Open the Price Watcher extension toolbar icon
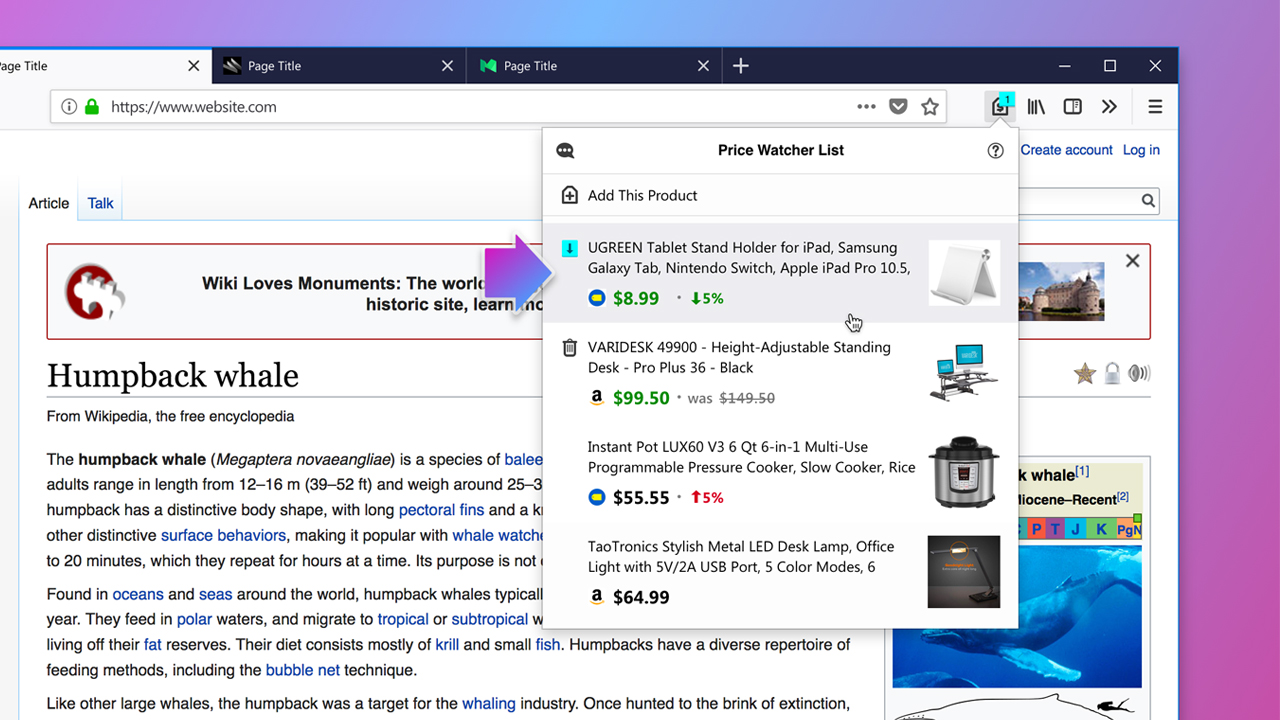1280x720 pixels. (1000, 106)
